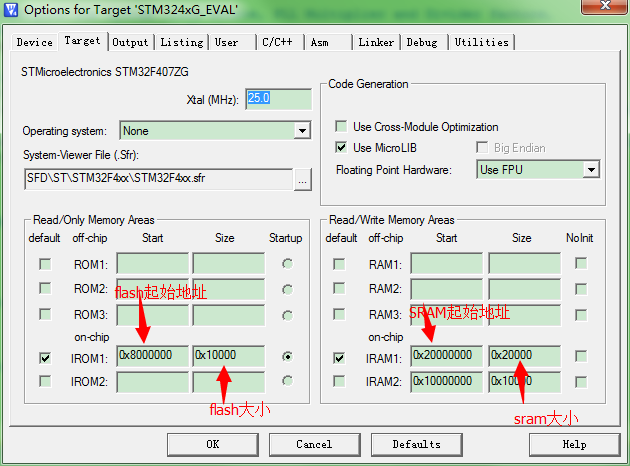The width and height of the screenshot is (630, 466).
Task: Enable NoInit for RAM1
Action: coord(581,264)
